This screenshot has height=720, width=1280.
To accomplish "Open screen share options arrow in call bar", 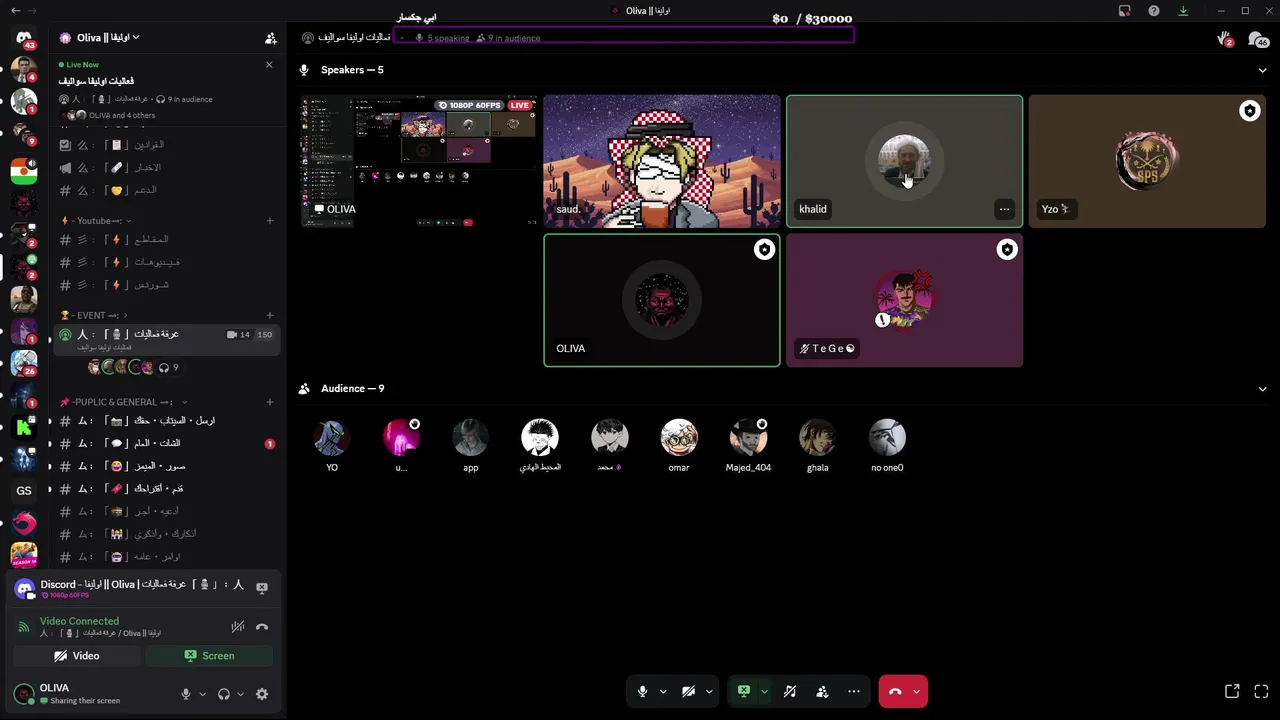I will point(764,691).
